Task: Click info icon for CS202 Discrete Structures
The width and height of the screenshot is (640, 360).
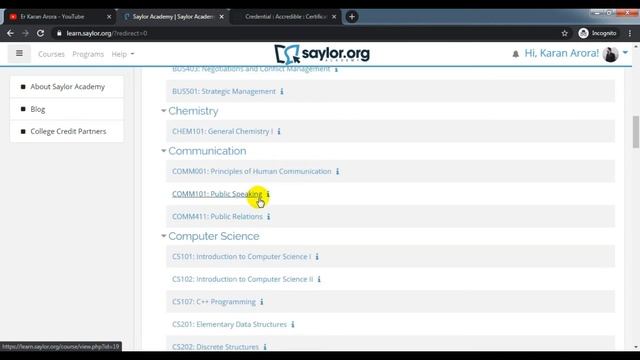Action: pyautogui.click(x=265, y=347)
